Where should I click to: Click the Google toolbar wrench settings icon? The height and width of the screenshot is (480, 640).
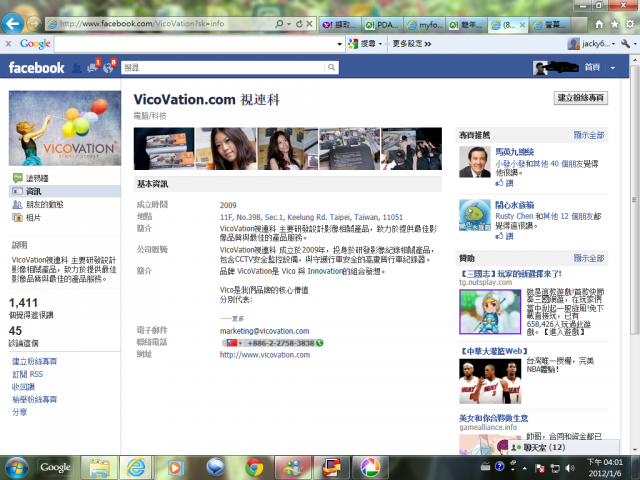pos(625,43)
